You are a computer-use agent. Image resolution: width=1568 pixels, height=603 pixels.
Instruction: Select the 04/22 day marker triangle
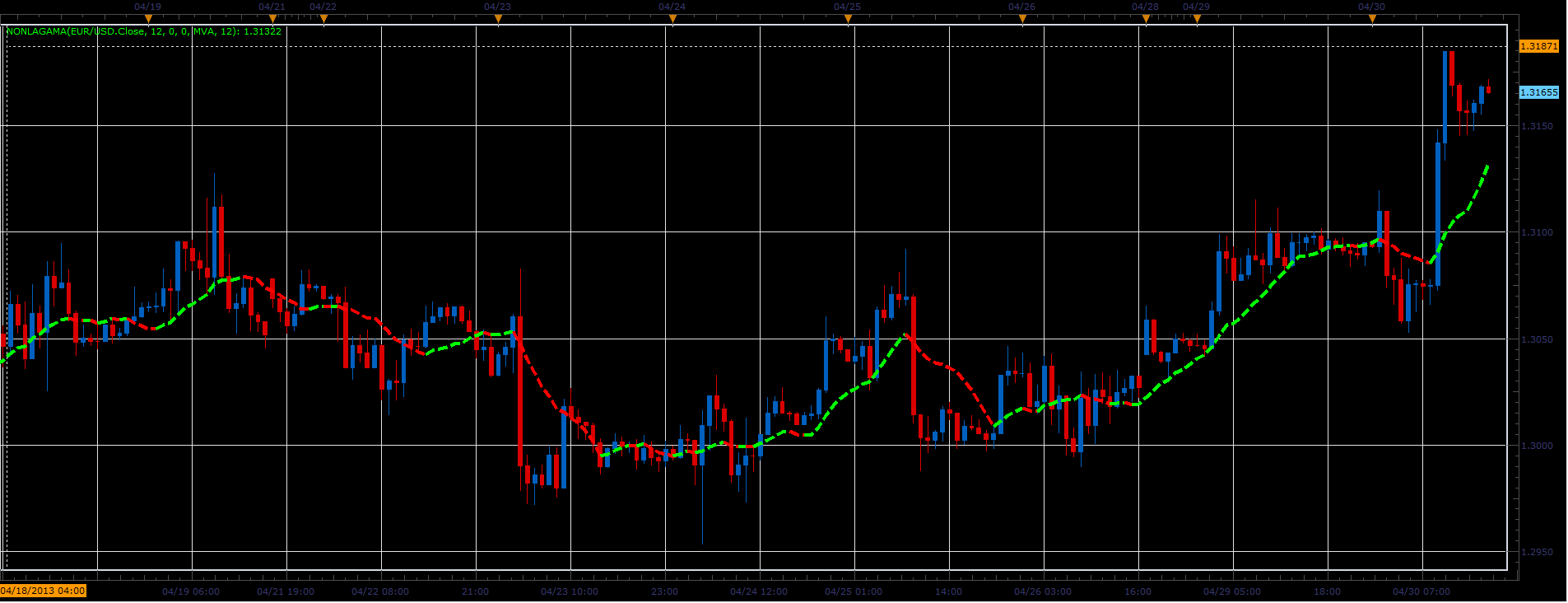323,18
